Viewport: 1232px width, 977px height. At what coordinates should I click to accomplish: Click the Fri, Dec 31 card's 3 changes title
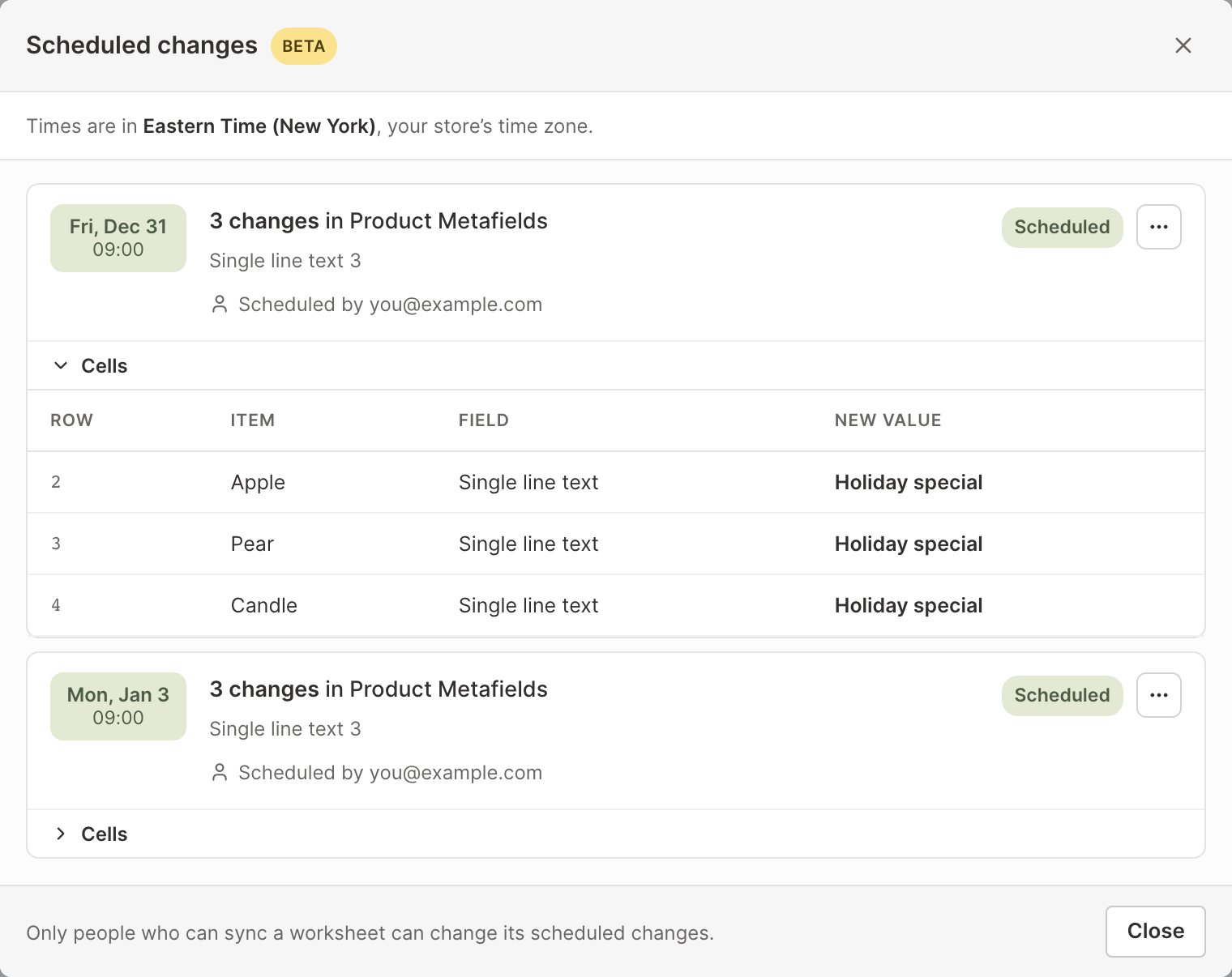click(379, 221)
